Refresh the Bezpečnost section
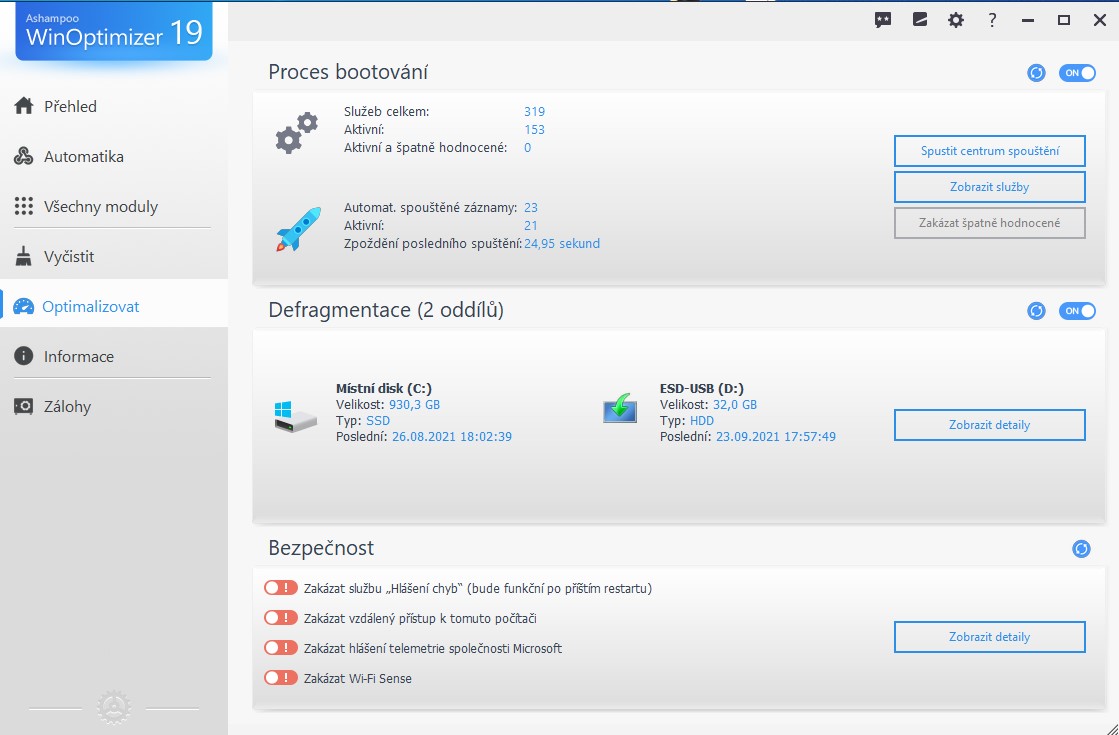This screenshot has width=1119, height=735. [1081, 549]
